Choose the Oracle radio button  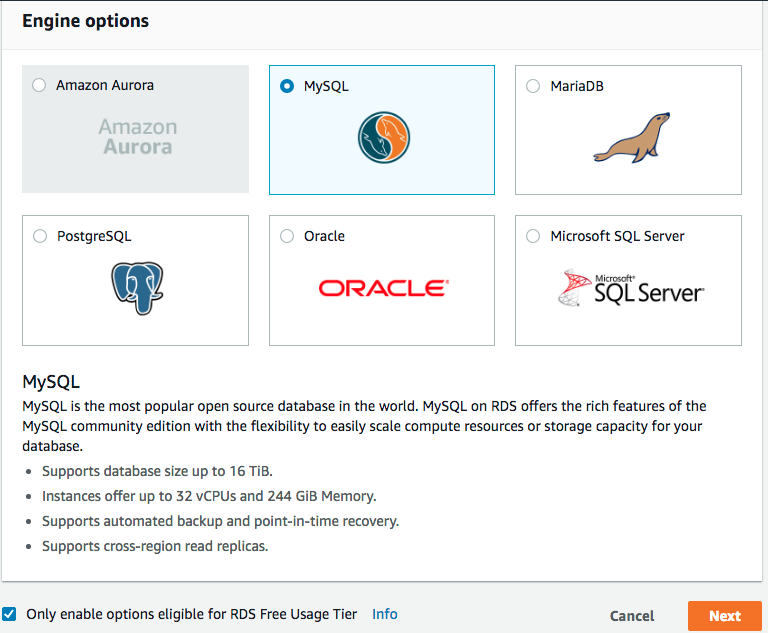(x=287, y=237)
